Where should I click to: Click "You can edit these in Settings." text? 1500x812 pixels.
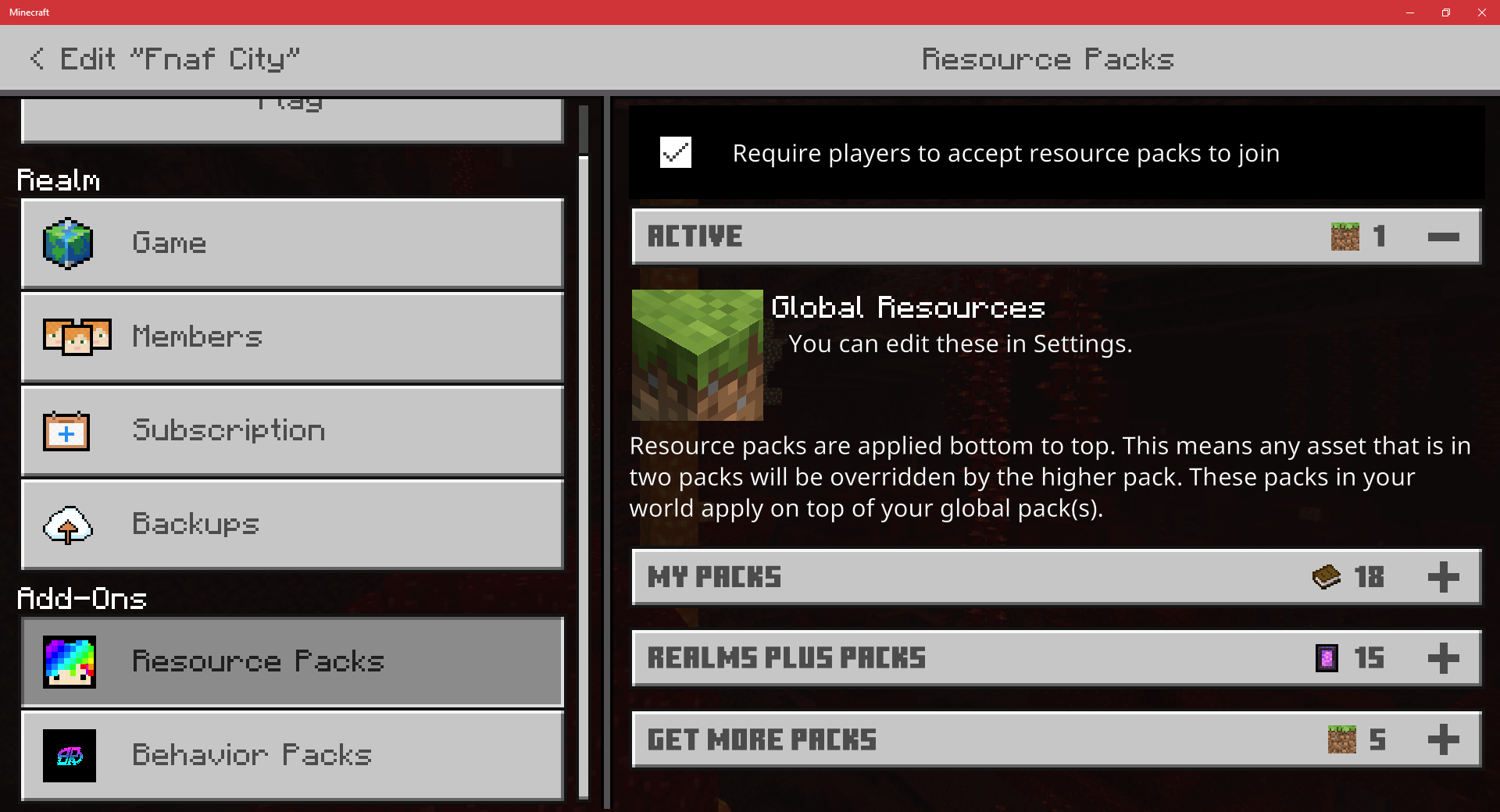(960, 344)
